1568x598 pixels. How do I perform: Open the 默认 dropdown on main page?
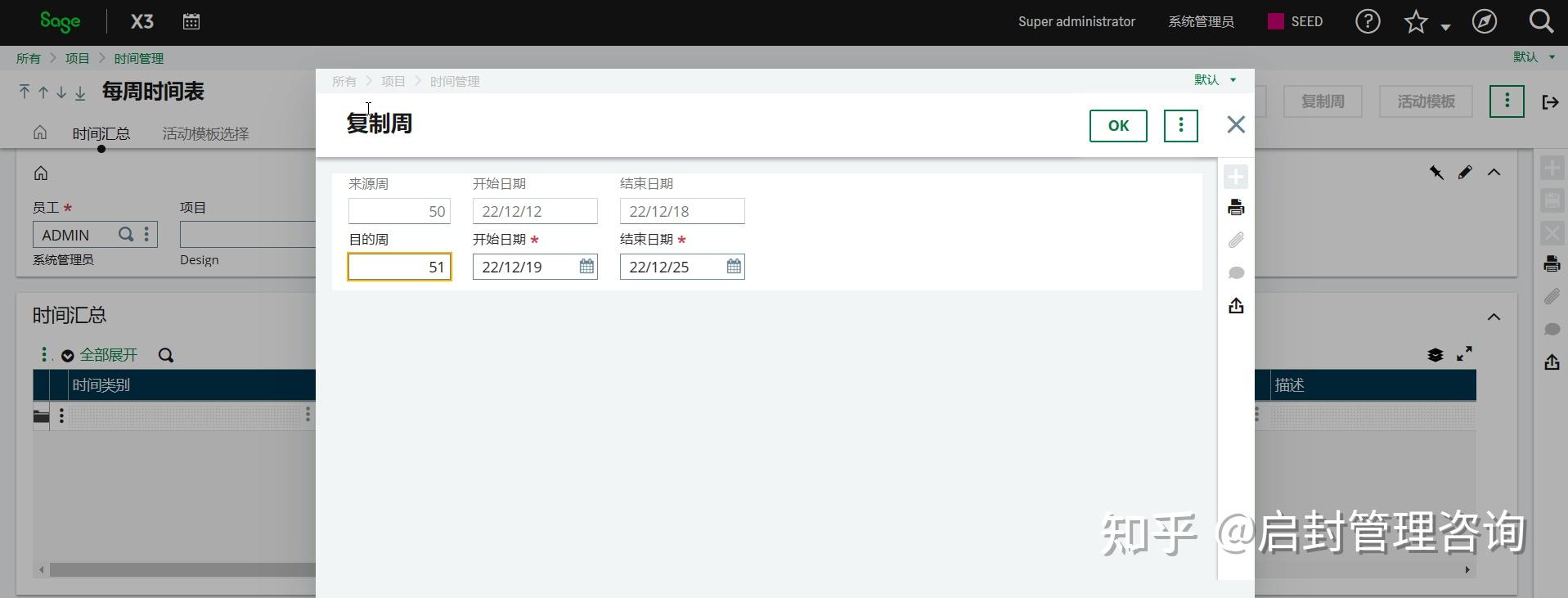(1534, 56)
